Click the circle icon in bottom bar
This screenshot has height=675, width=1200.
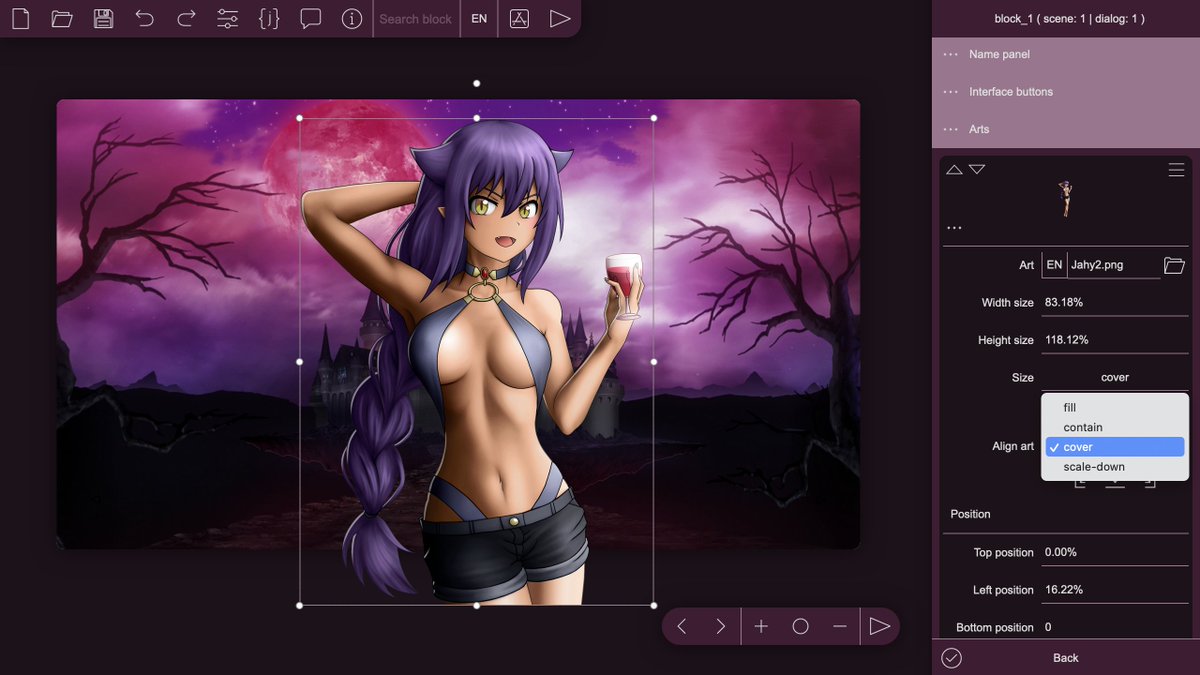(800, 626)
